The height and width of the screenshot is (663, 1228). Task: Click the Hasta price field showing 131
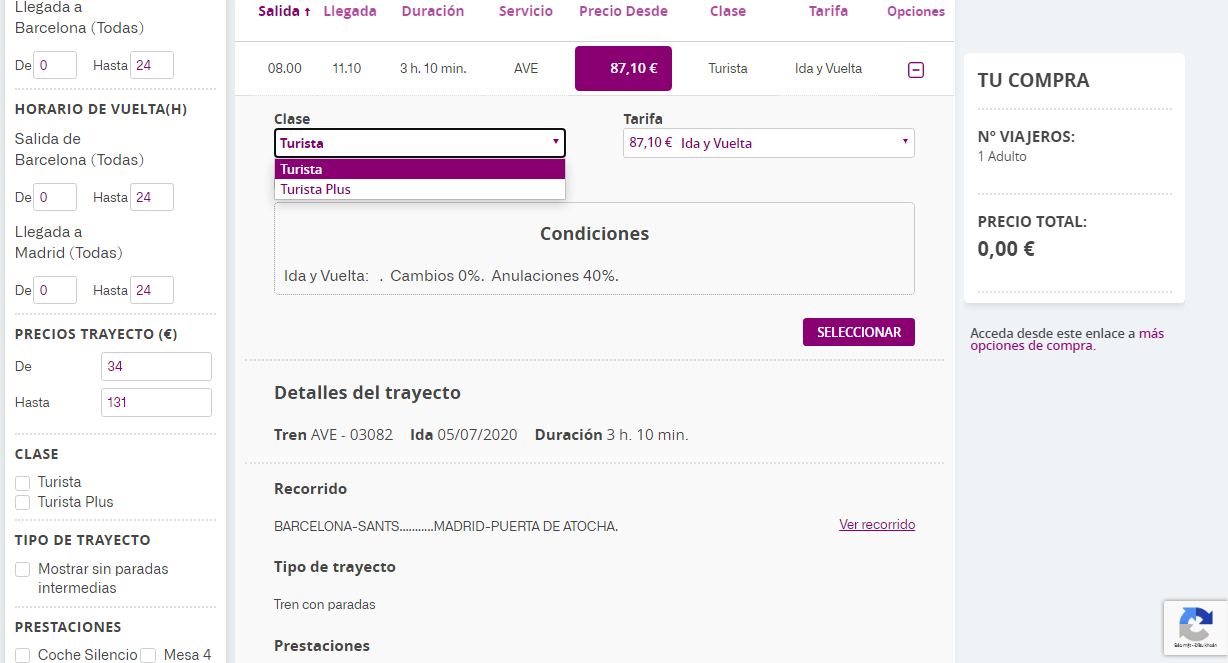click(156, 403)
